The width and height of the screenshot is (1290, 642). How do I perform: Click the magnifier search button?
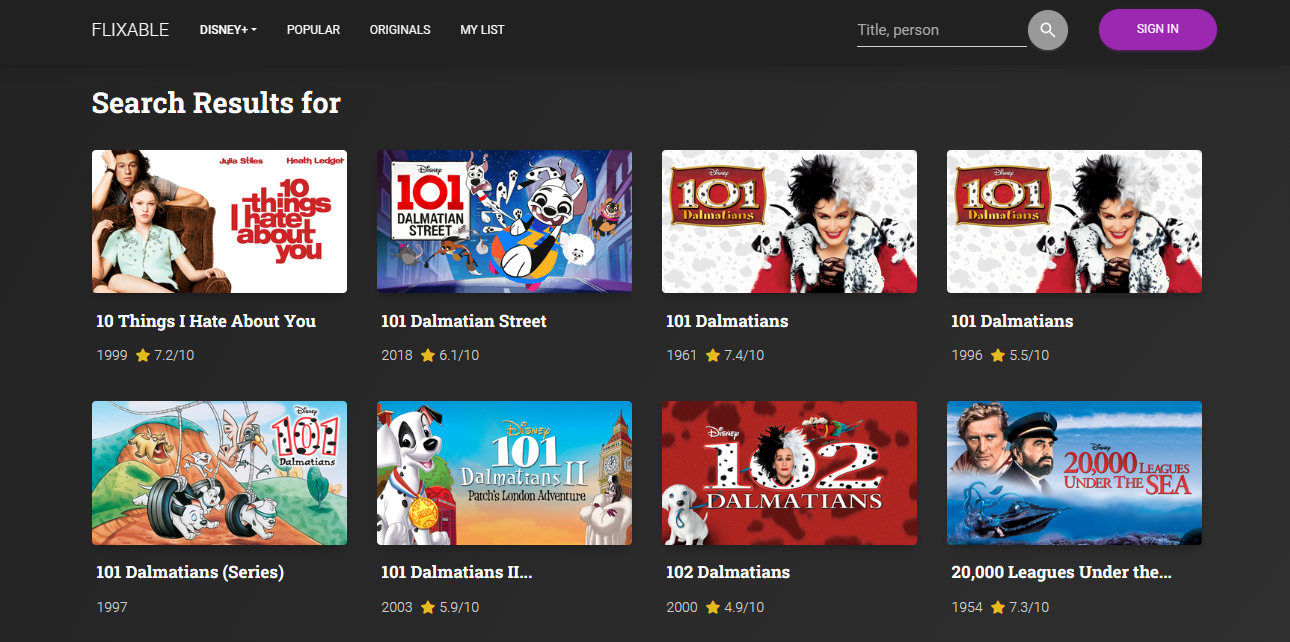click(x=1047, y=30)
